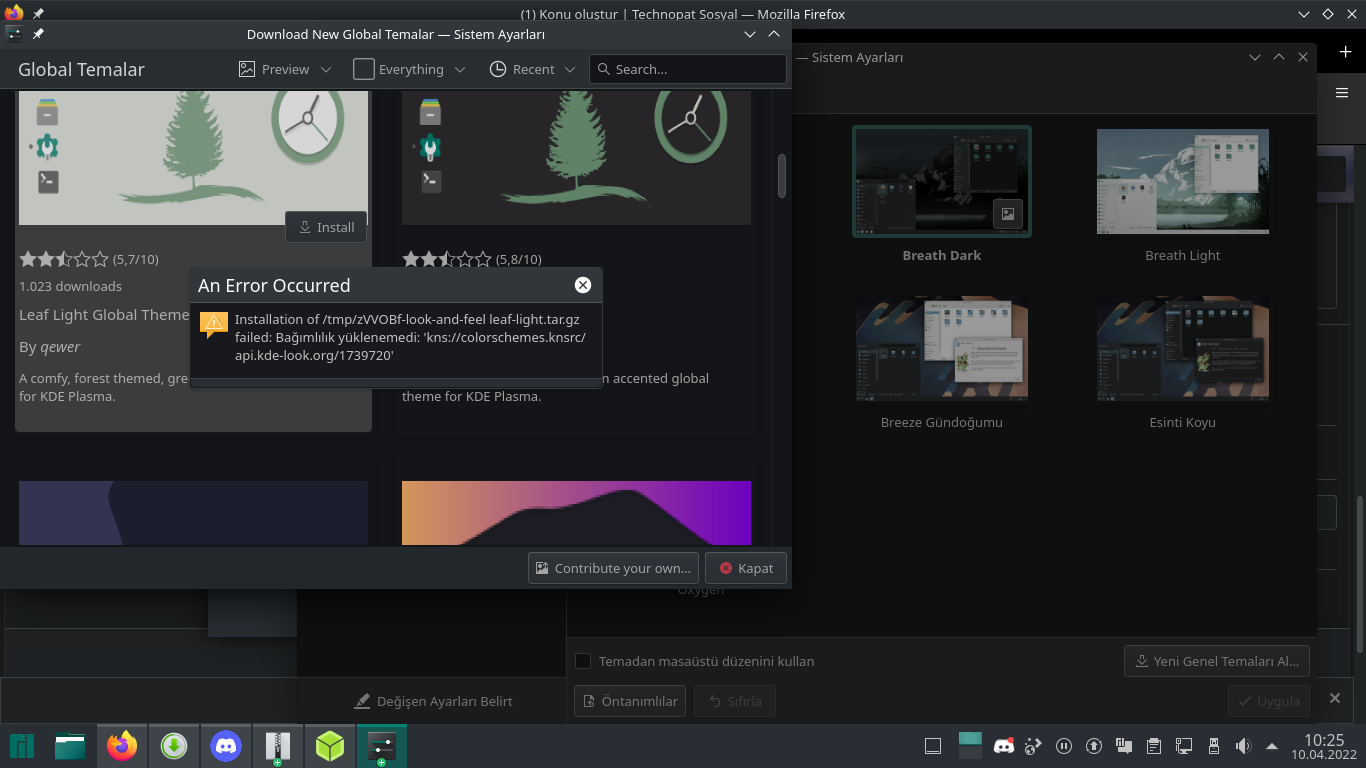Click the show desktop icon in the panel

pos(933,746)
